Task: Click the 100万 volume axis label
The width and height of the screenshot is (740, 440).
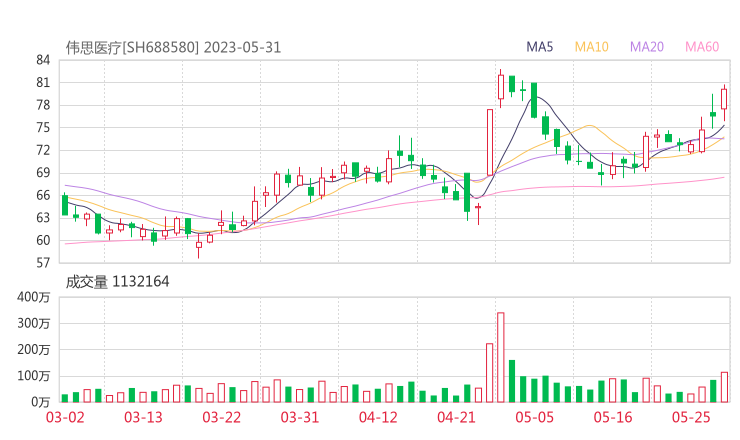Action: (34, 376)
